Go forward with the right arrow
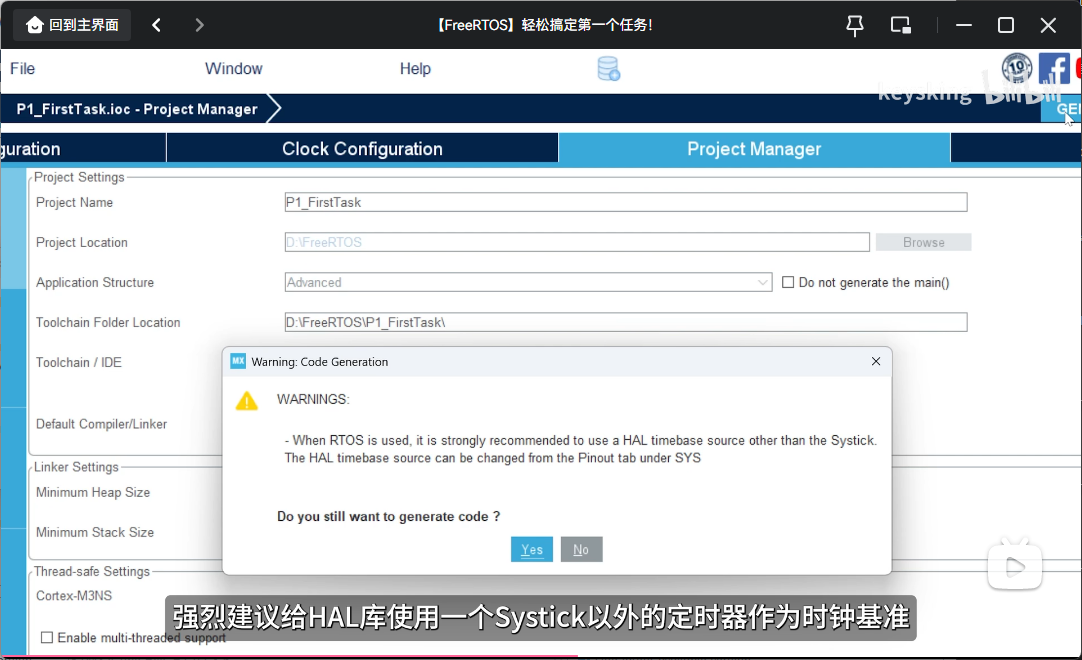1082x660 pixels. [x=199, y=26]
